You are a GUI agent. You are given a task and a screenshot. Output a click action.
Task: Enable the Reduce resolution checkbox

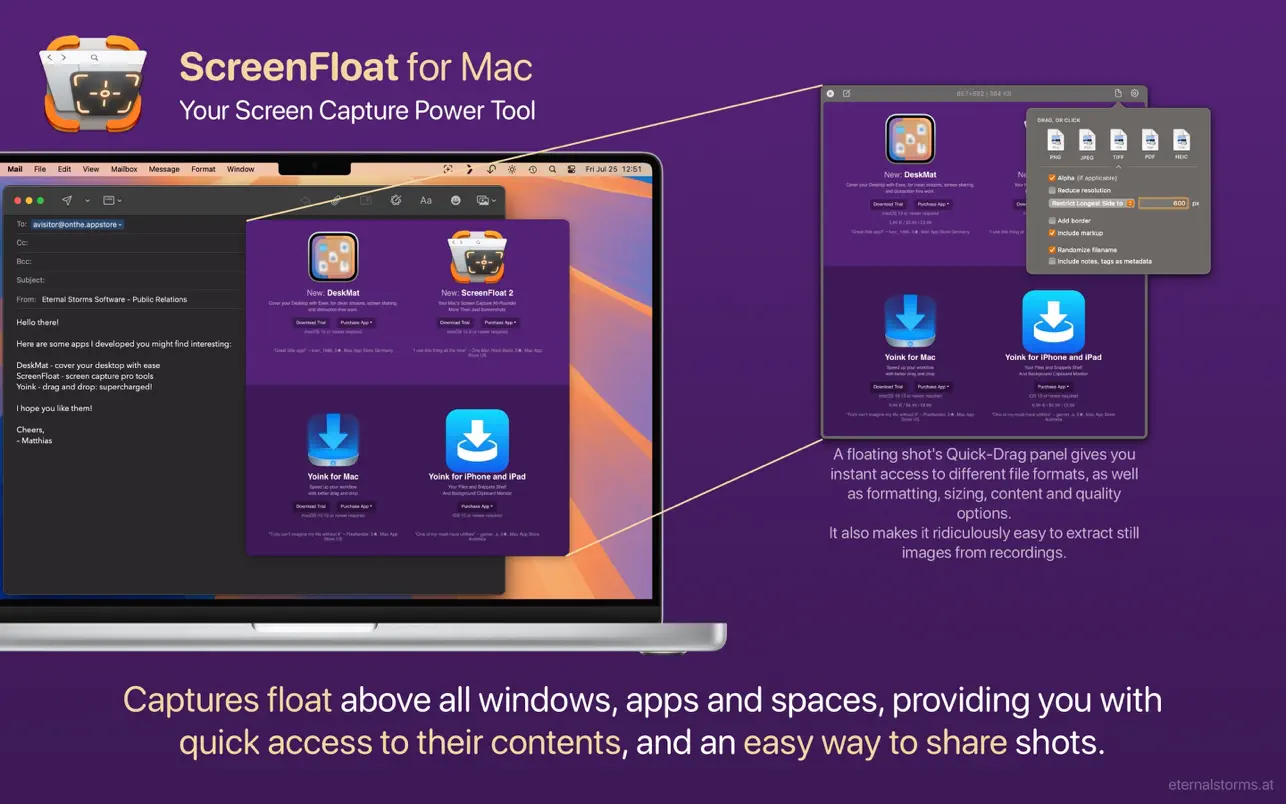tap(1052, 190)
